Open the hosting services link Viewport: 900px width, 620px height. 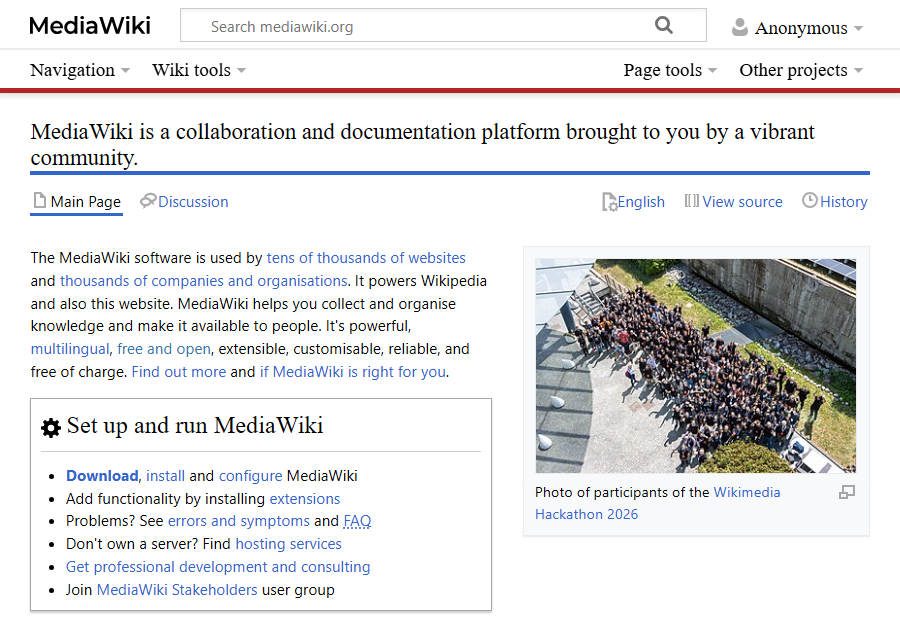click(x=289, y=544)
